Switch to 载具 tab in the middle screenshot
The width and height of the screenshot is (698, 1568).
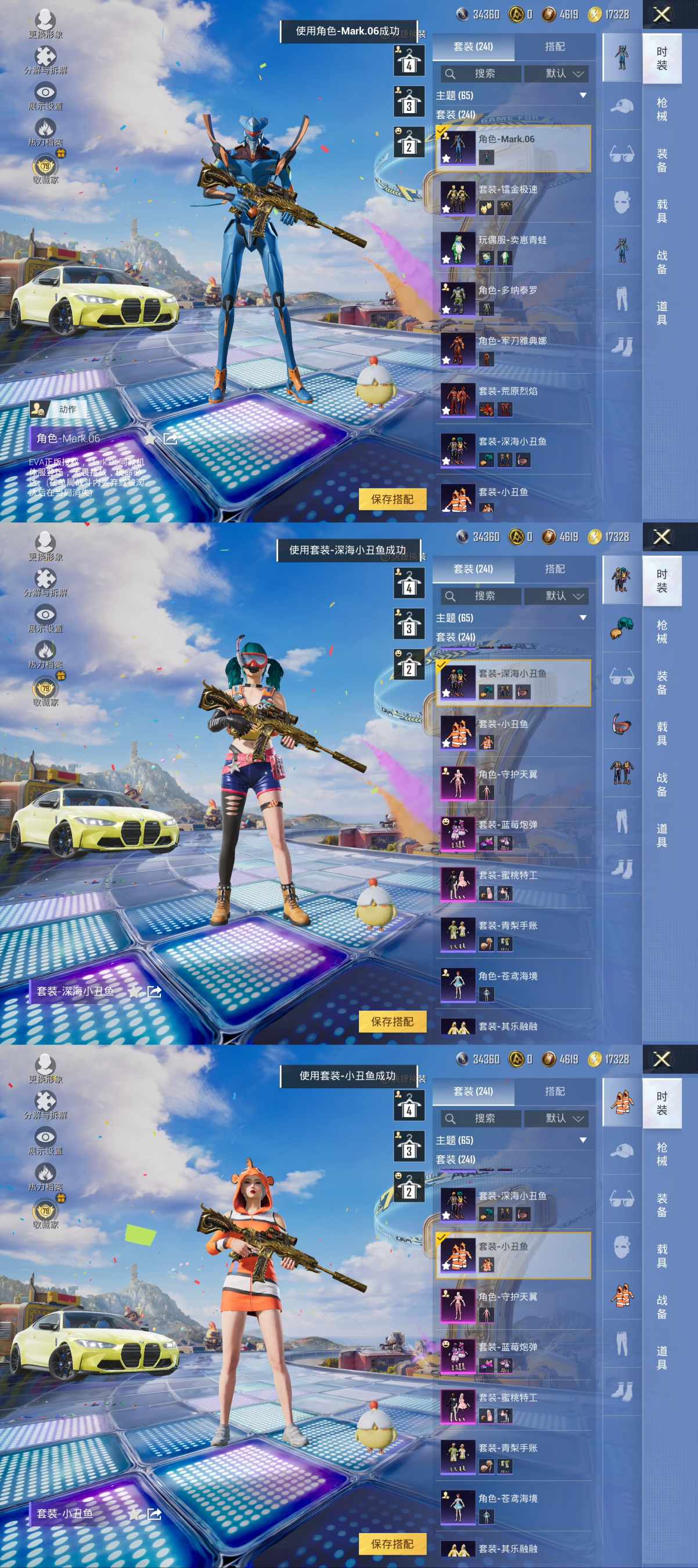[662, 734]
